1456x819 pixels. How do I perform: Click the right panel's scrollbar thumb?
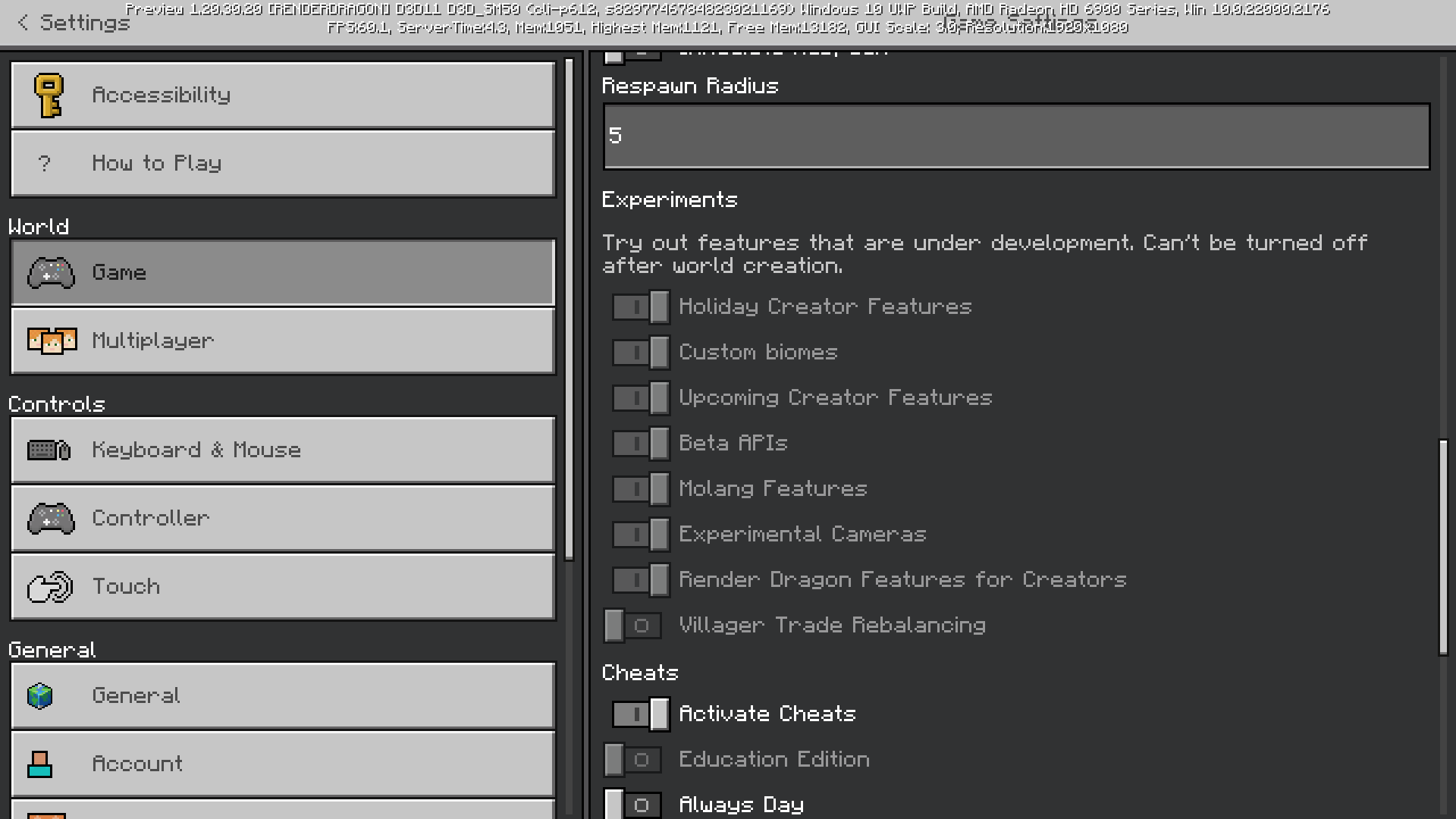tap(1443, 546)
